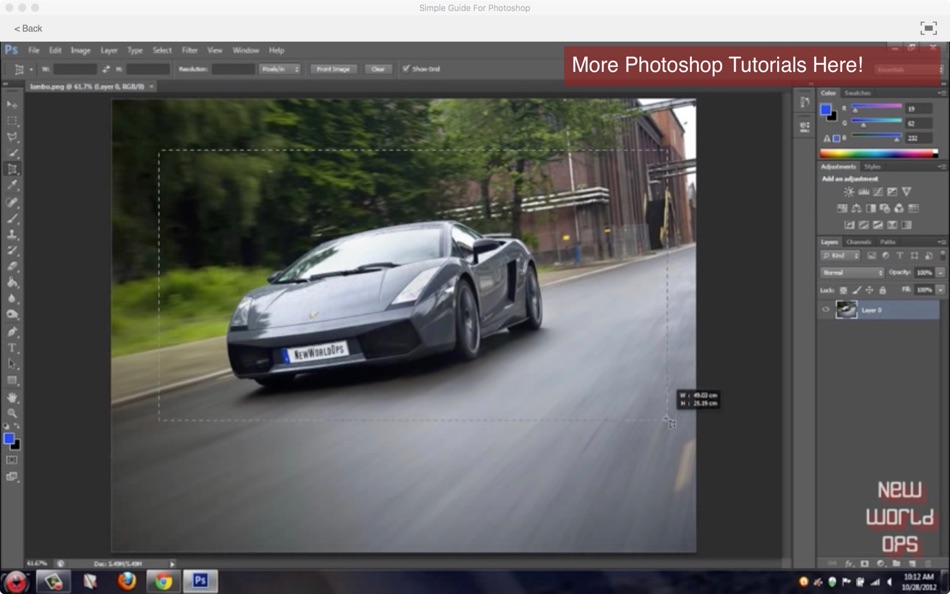The width and height of the screenshot is (950, 594).
Task: Select the Path Selection tool
Action: [12, 364]
